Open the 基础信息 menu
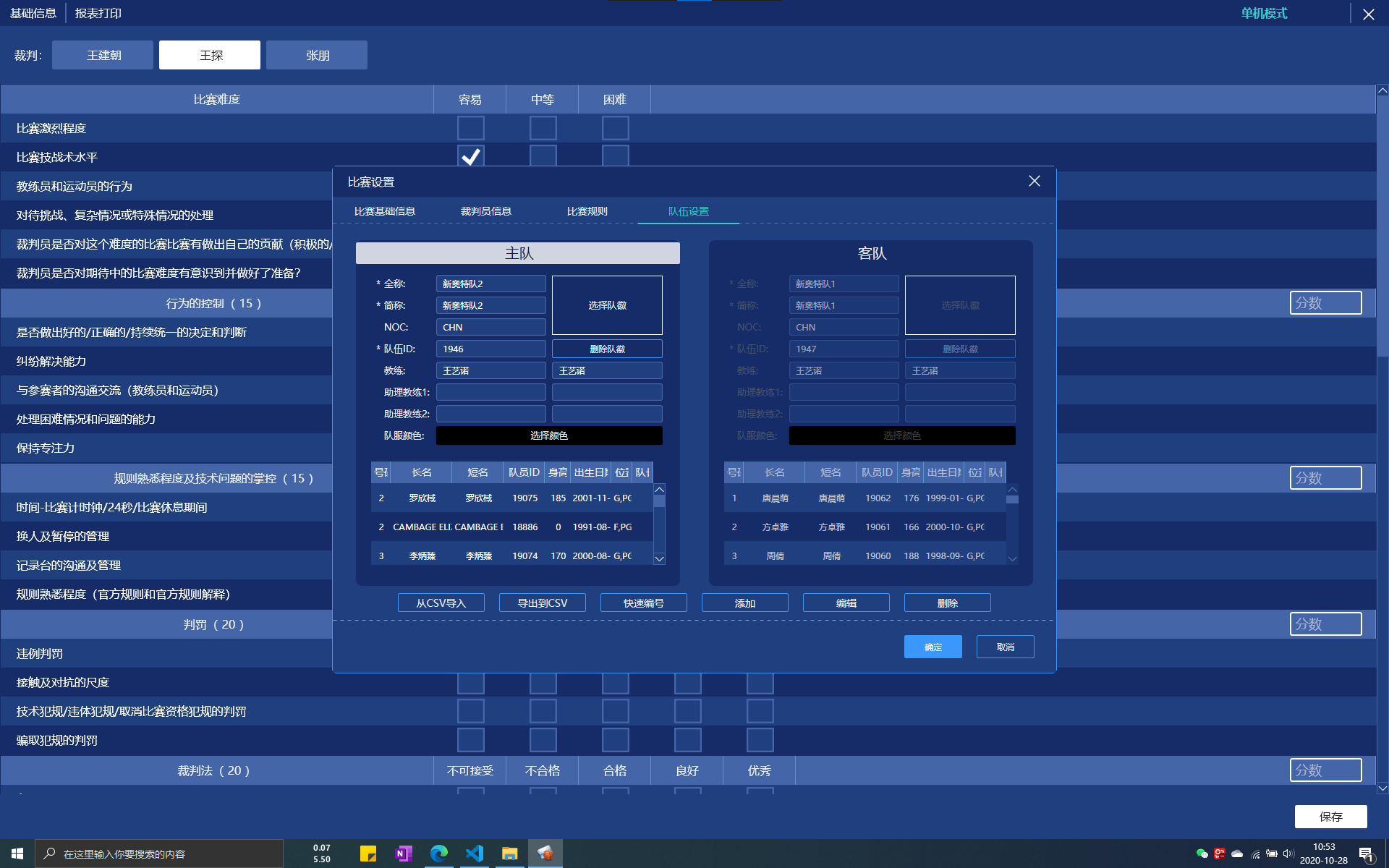The width and height of the screenshot is (1389, 868). coord(33,13)
